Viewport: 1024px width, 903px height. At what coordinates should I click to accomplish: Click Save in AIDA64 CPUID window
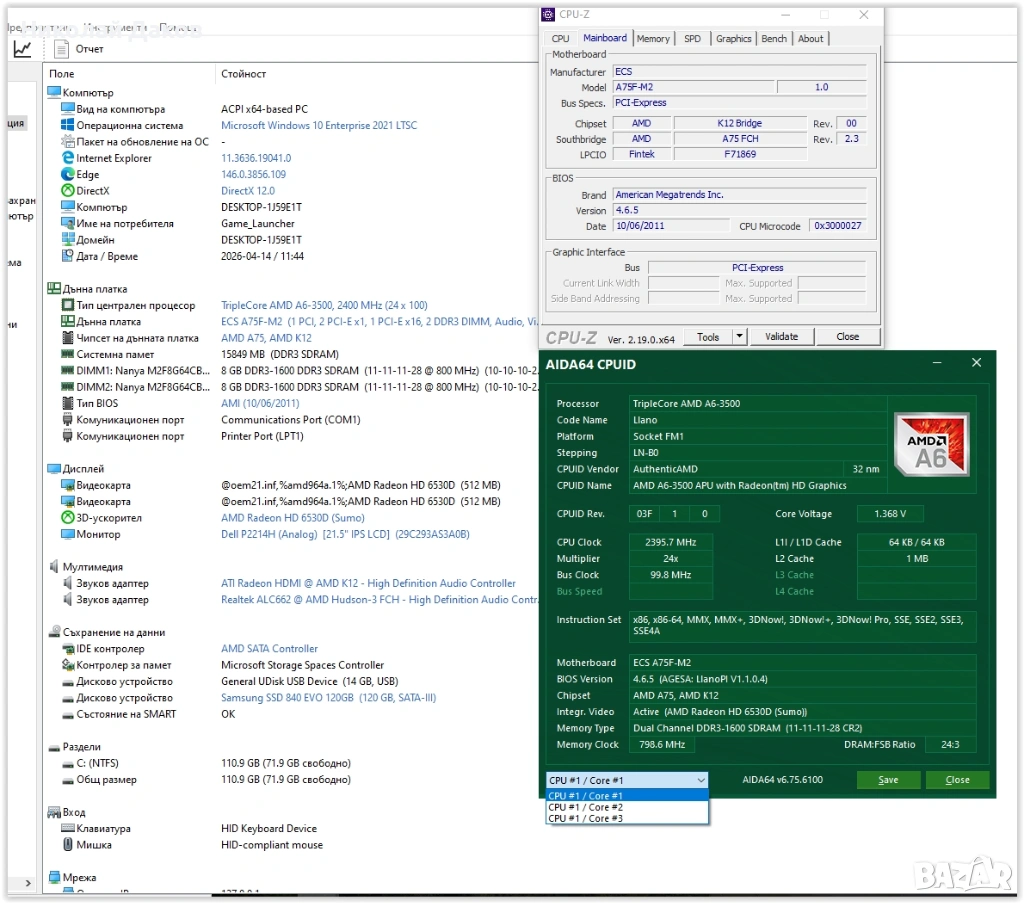click(x=888, y=780)
